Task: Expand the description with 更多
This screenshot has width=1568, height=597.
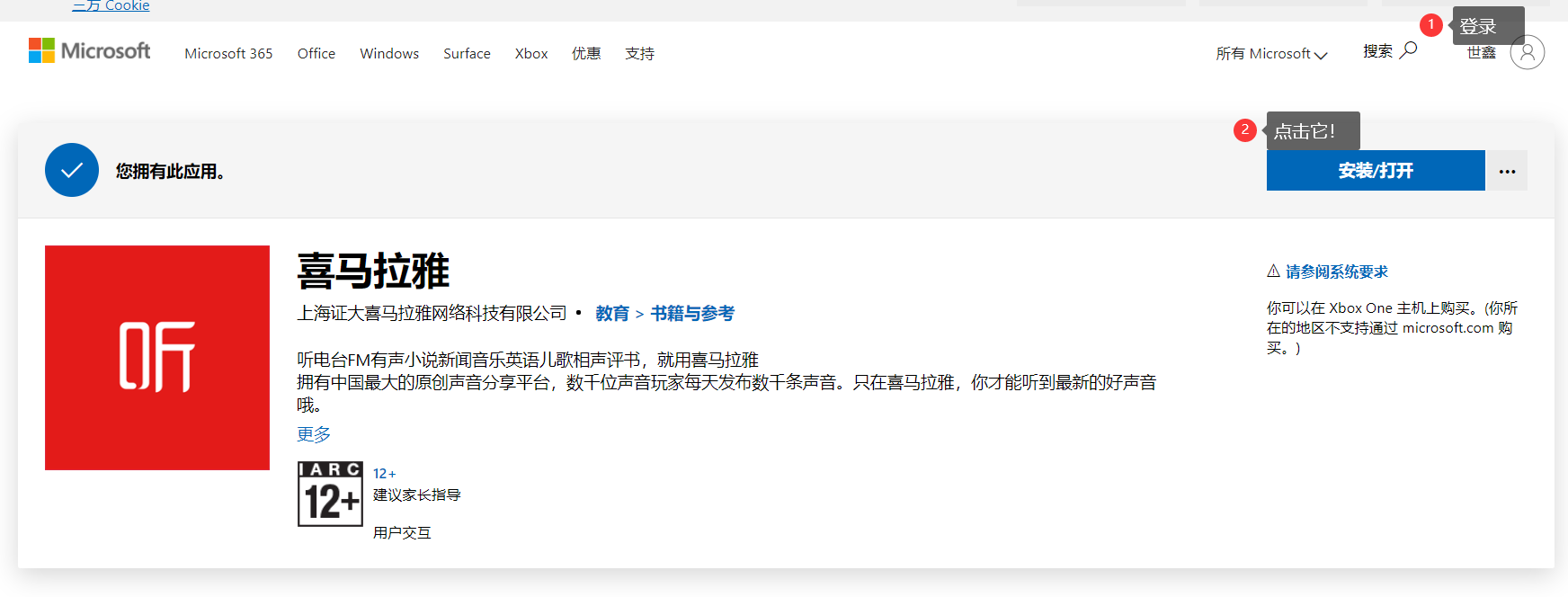Action: (314, 434)
